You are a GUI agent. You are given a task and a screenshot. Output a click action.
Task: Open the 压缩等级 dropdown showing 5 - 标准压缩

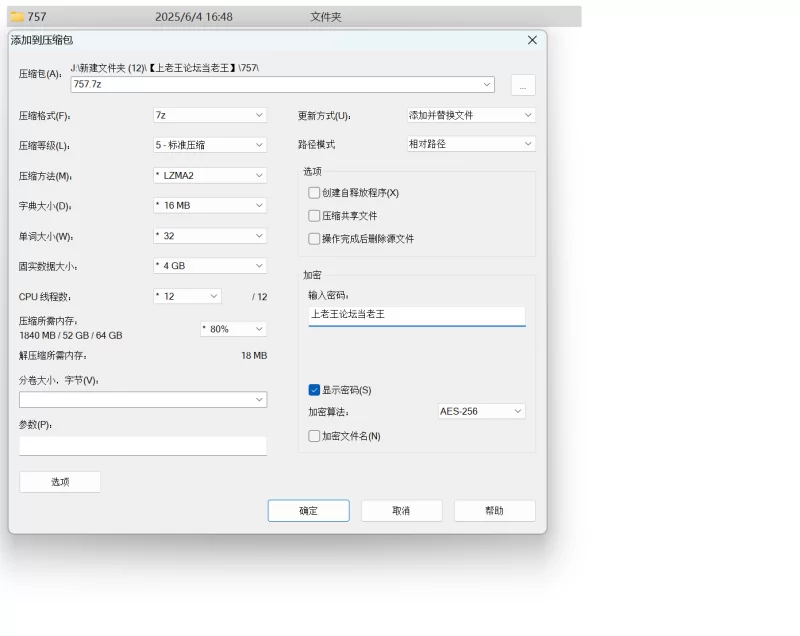point(210,145)
